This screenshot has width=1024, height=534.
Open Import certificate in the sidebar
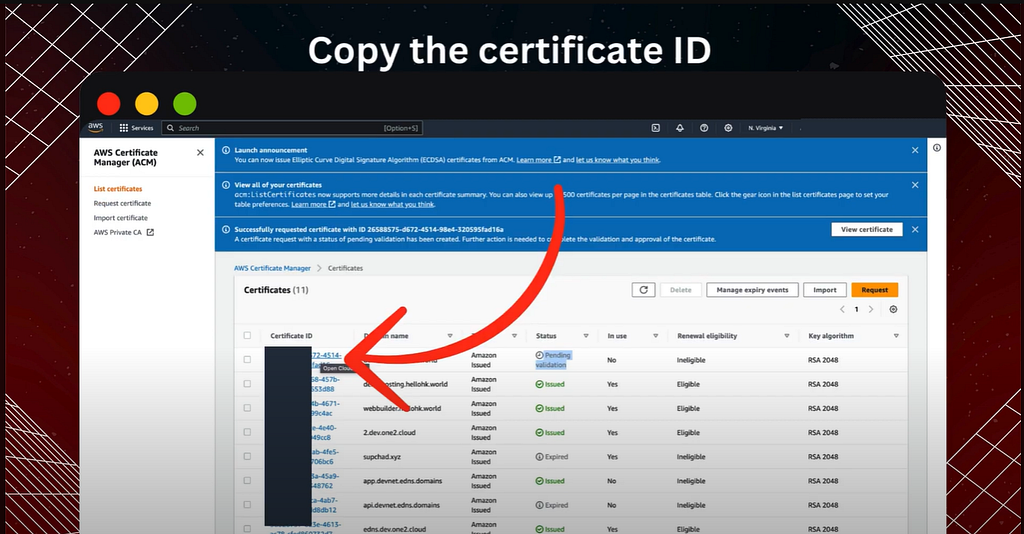click(121, 217)
